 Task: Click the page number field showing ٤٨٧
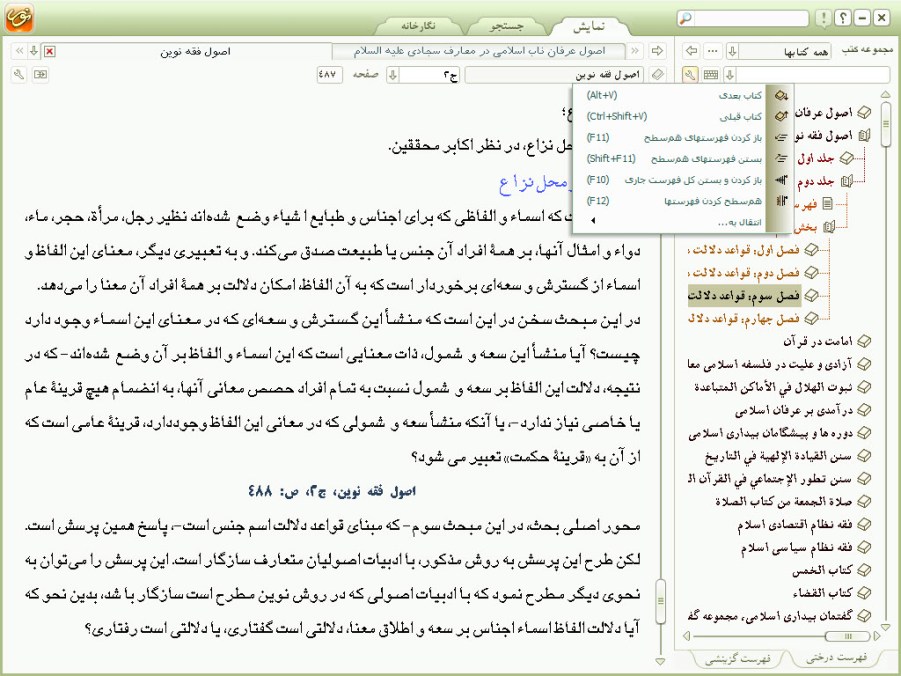(329, 75)
